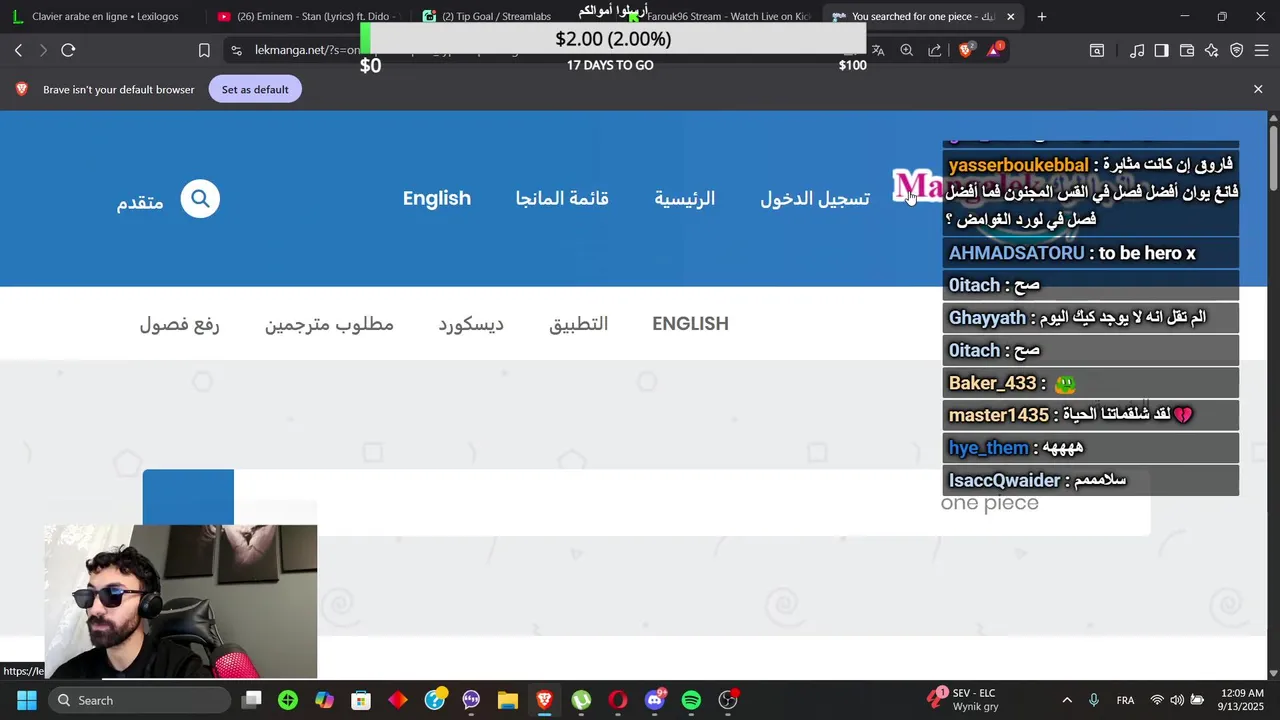Open File Explorer from taskbar
This screenshot has width=1280, height=720.
click(x=508, y=700)
